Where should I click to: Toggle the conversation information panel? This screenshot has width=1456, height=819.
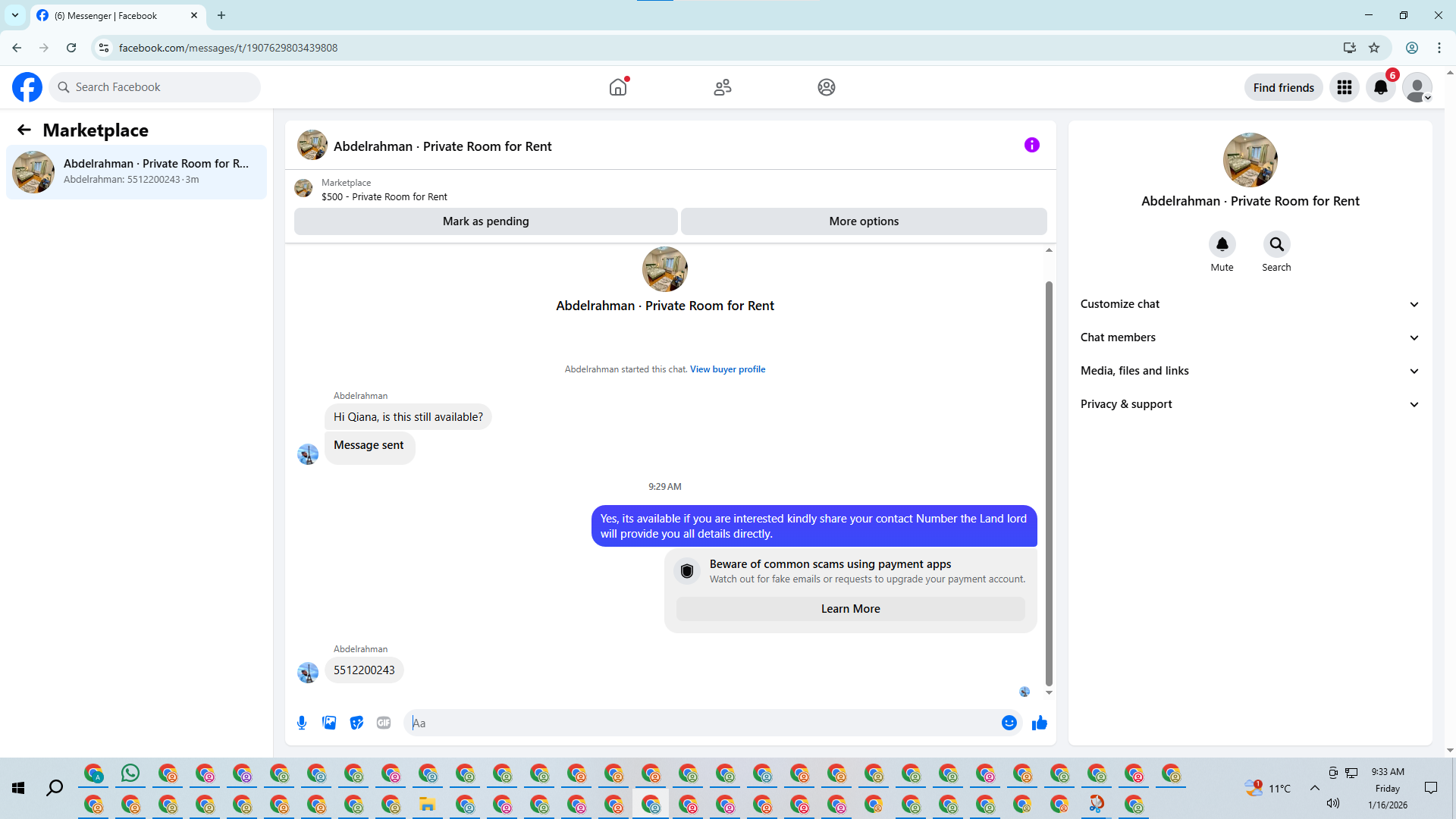click(x=1031, y=145)
